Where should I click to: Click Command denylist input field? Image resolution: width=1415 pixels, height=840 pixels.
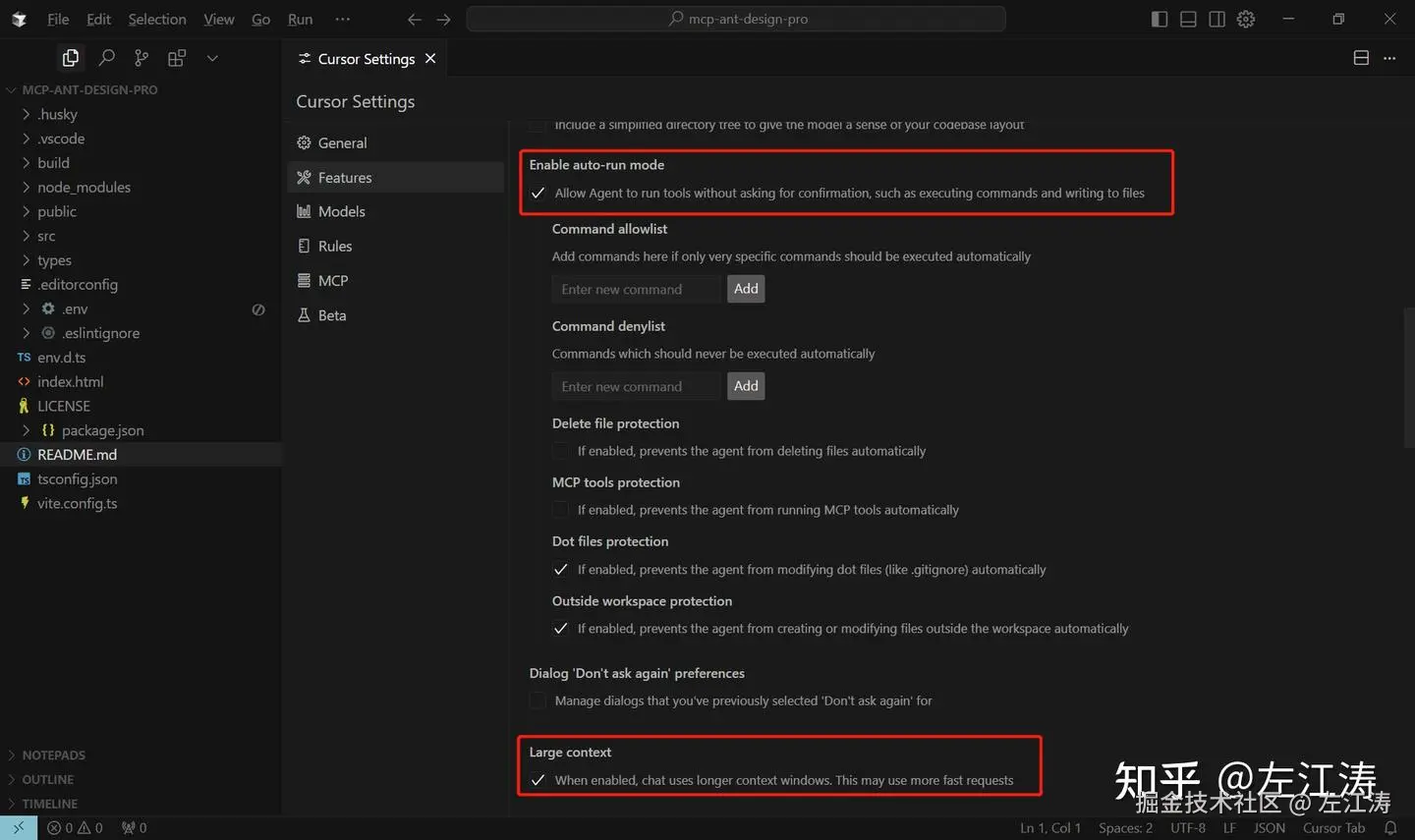tap(637, 386)
